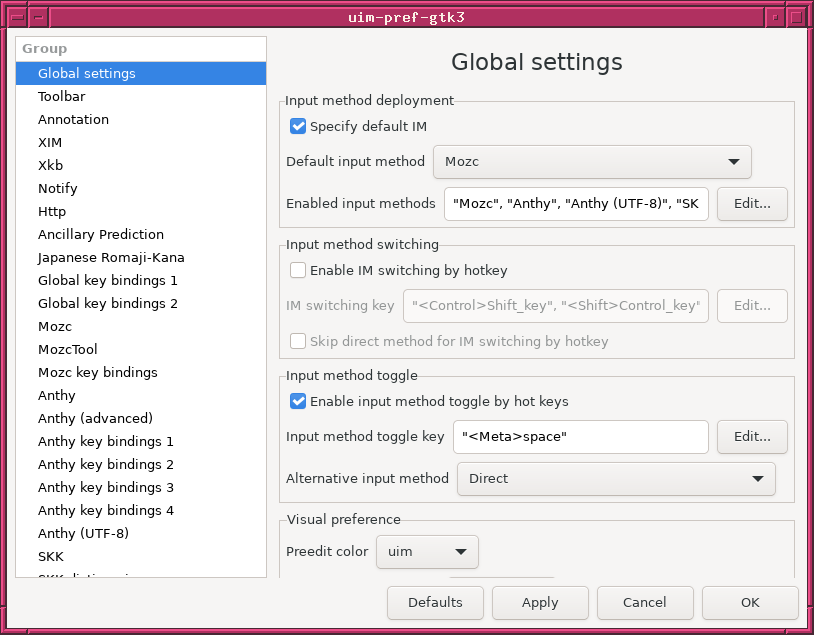
Task: Click the Input method toggle key field
Action: pos(580,436)
